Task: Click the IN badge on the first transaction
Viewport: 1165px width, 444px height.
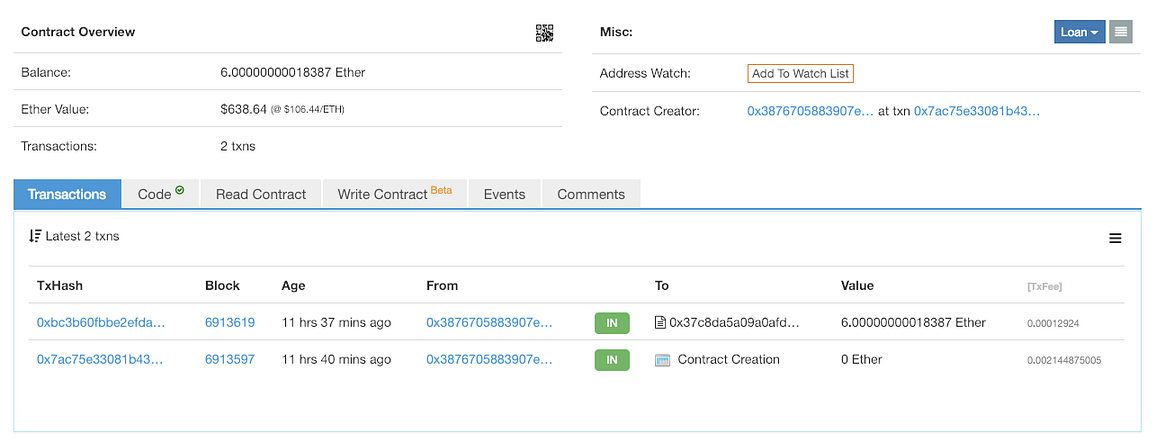Action: point(611,323)
